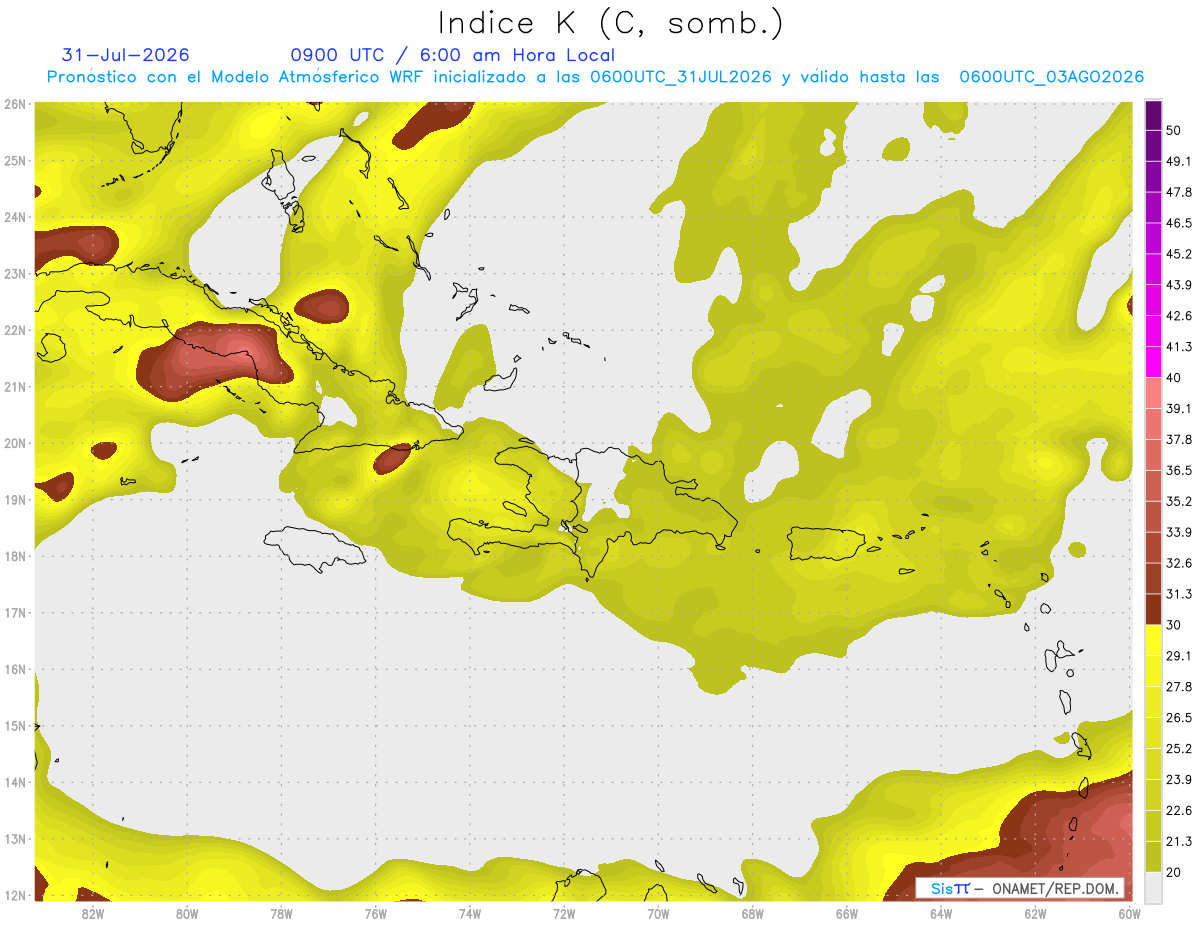This screenshot has height=927, width=1200.
Task: Click the longitude label "78W"
Action: tap(281, 913)
